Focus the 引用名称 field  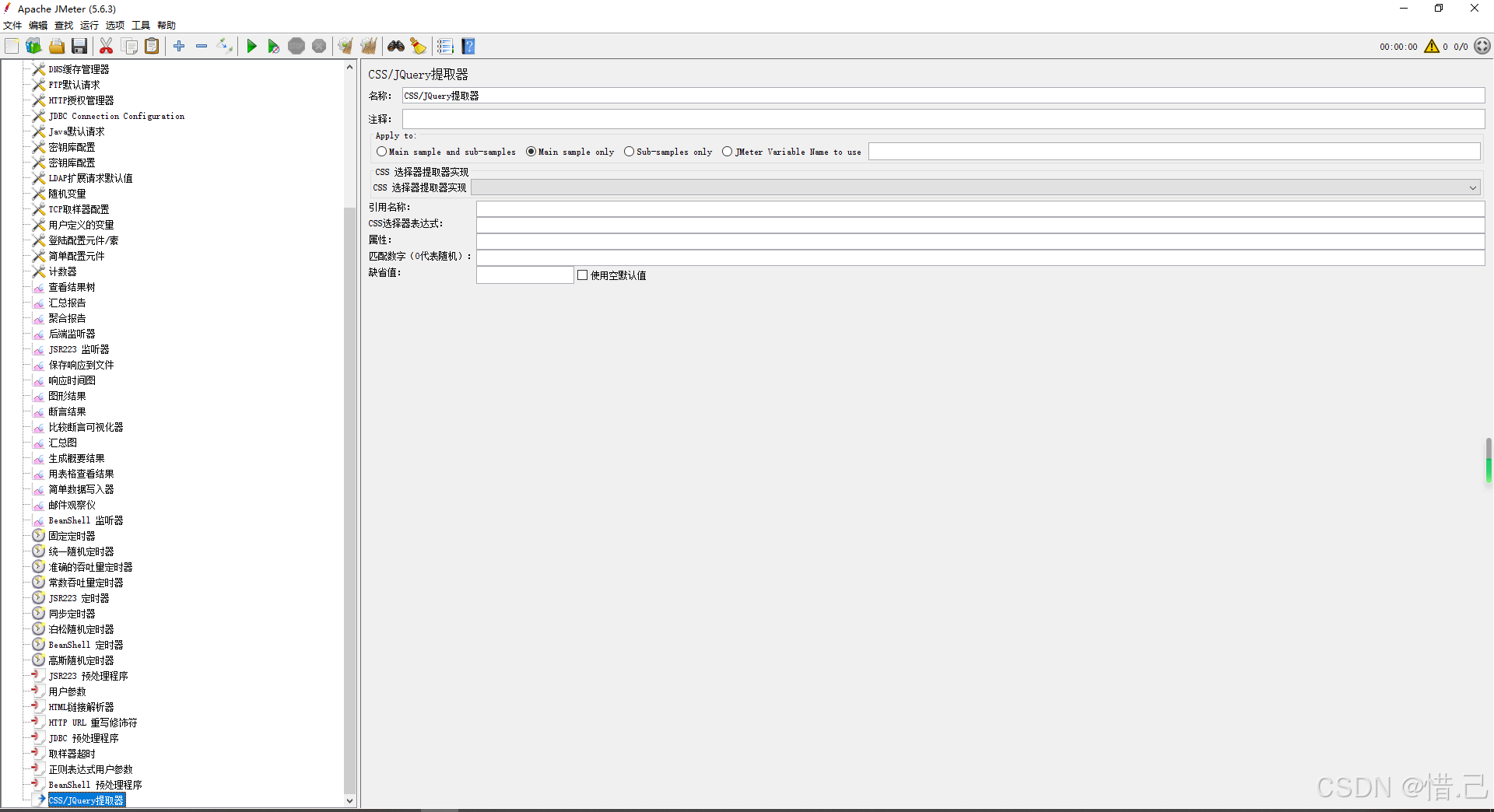click(980, 208)
